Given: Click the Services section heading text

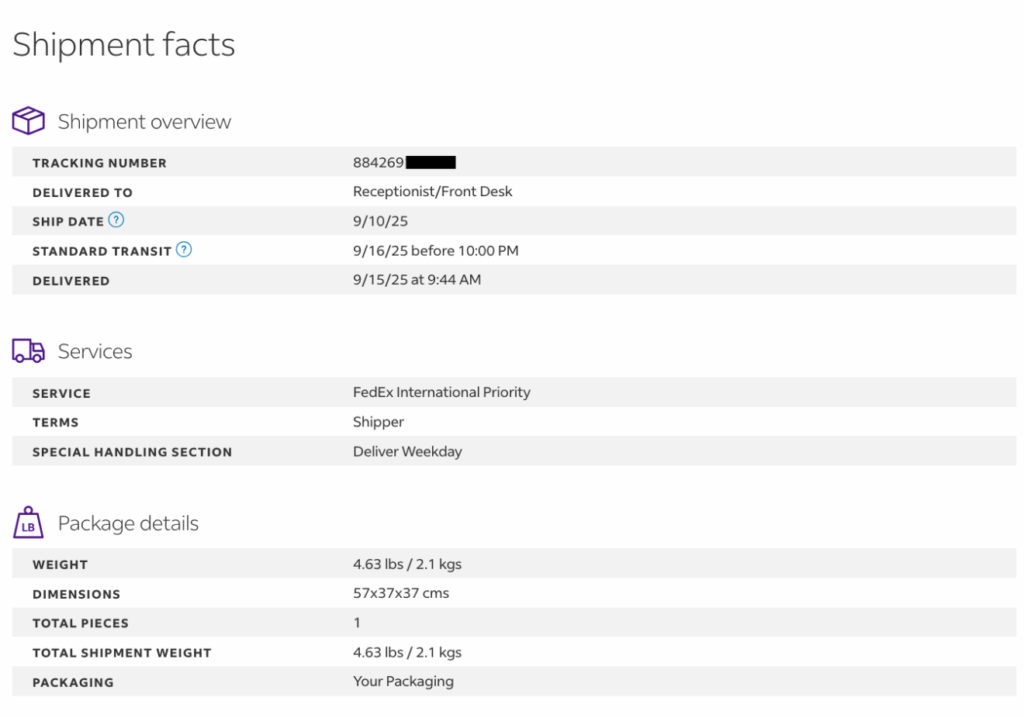Looking at the screenshot, I should coord(95,352).
